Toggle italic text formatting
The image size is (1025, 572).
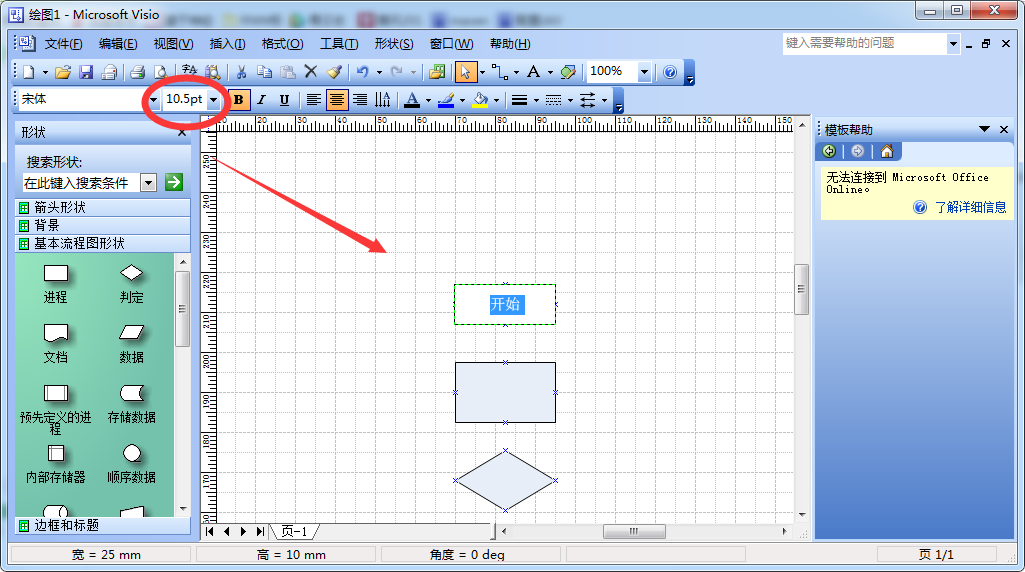[x=261, y=100]
